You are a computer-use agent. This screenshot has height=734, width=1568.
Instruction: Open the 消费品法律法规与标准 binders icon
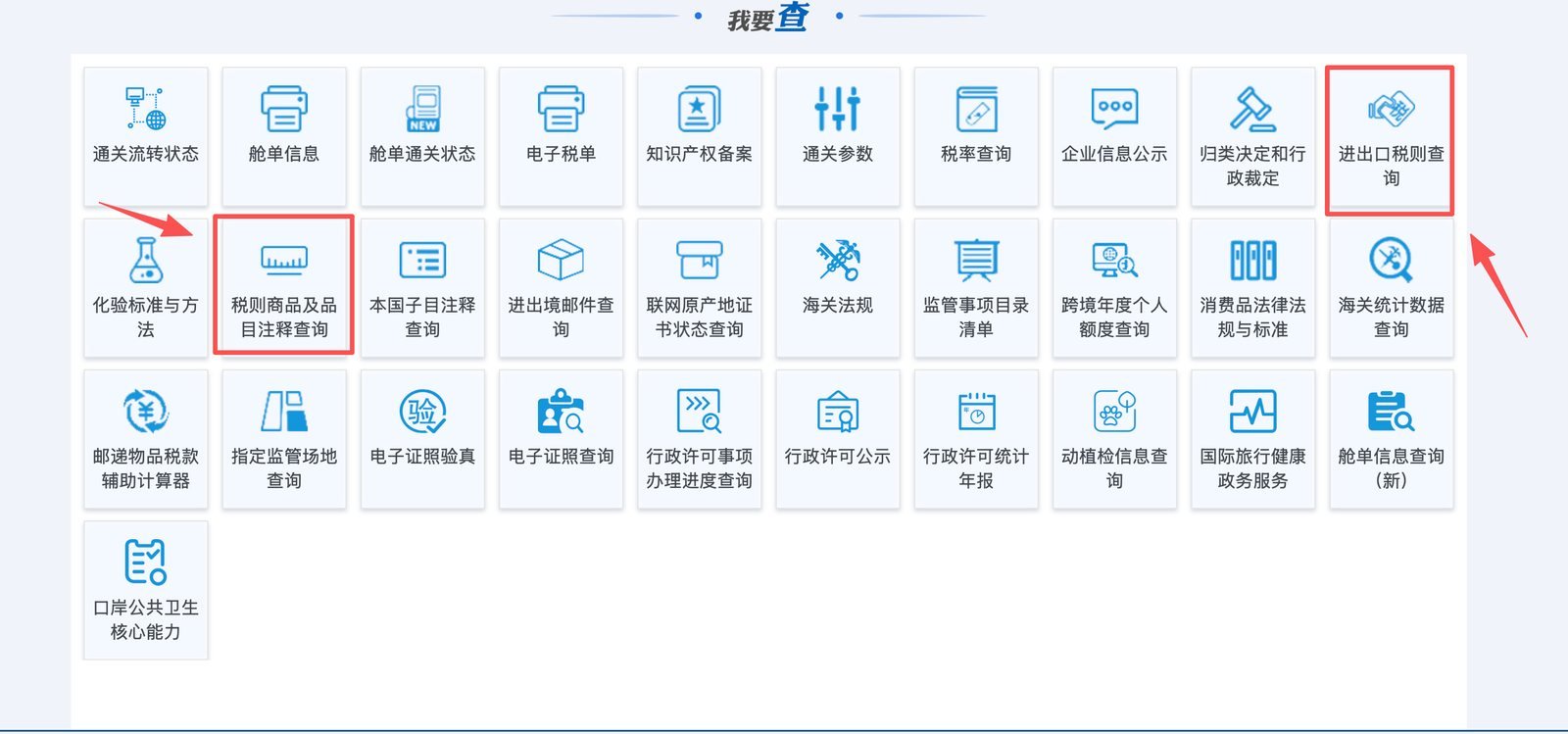[1252, 260]
